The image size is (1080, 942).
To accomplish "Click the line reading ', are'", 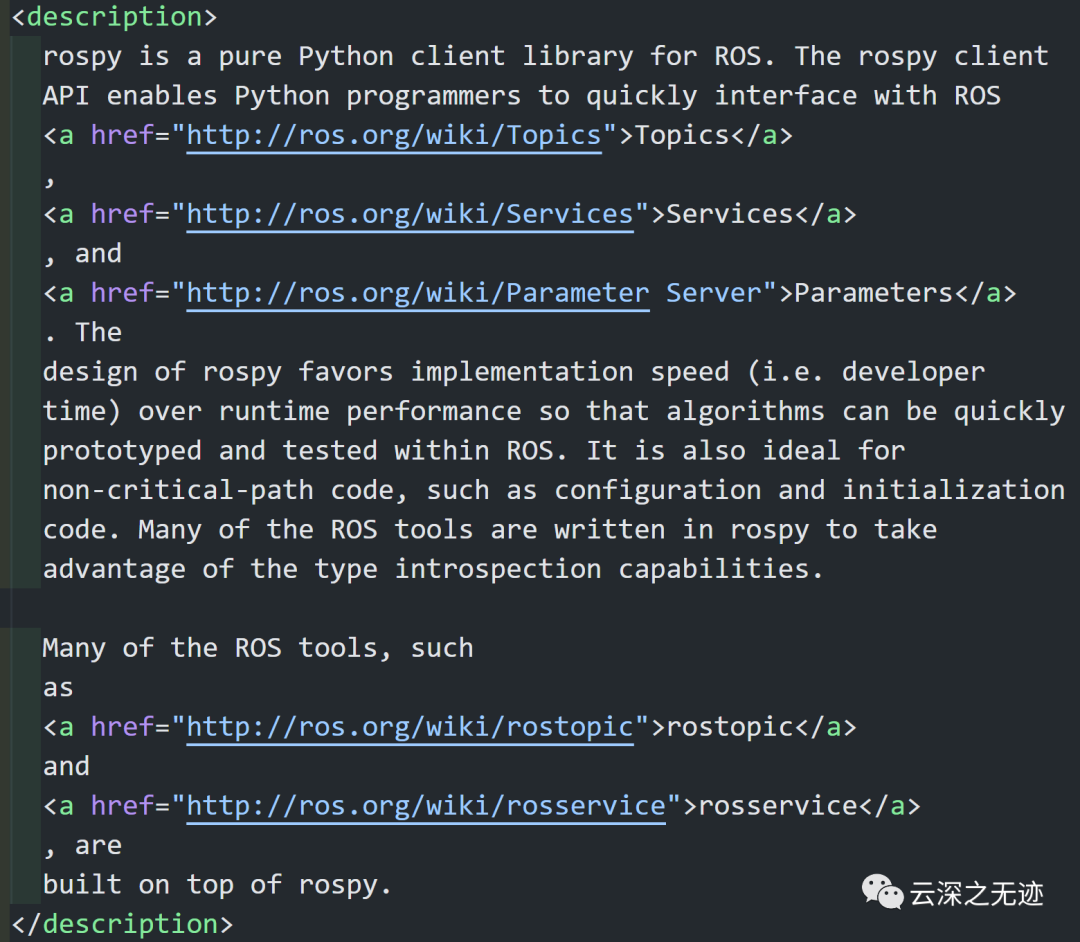I will [83, 846].
